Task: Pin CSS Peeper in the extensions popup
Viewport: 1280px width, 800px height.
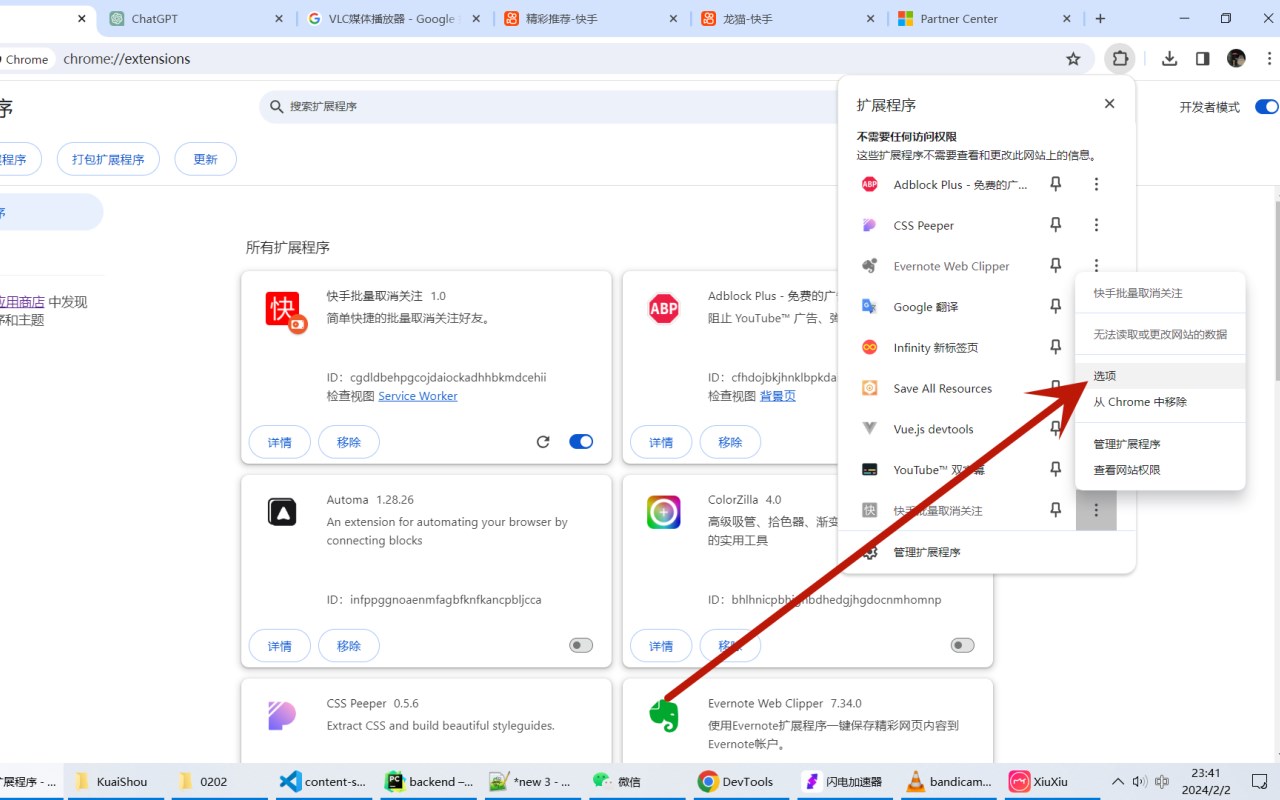Action: click(1055, 225)
